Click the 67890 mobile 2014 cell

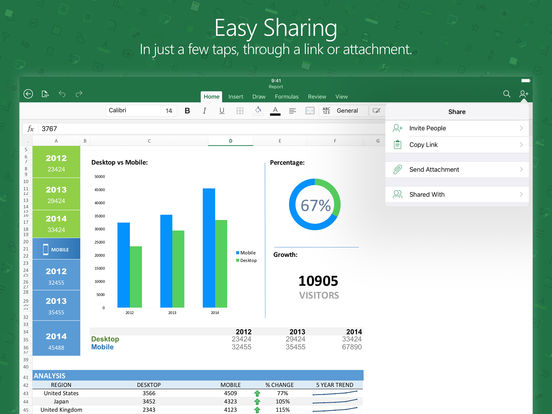pyautogui.click(x=352, y=347)
